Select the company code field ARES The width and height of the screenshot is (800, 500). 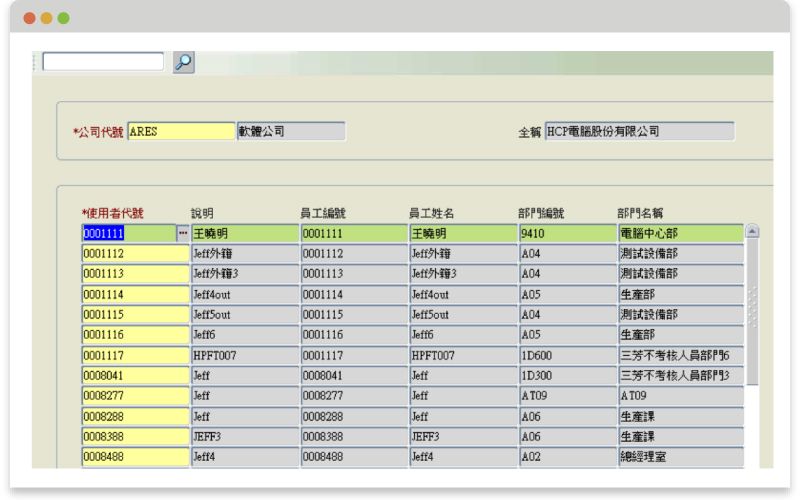click(181, 131)
